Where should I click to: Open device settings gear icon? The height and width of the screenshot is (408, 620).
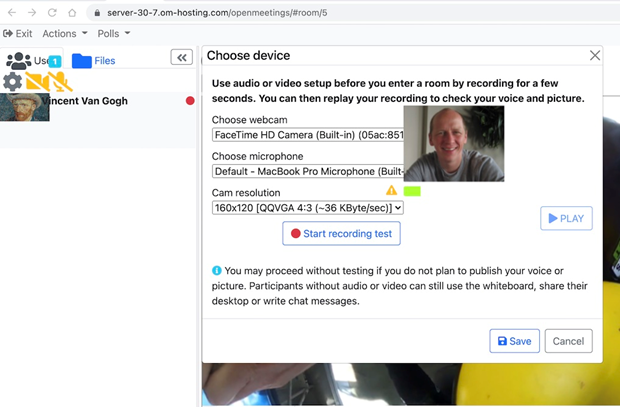coord(12,82)
